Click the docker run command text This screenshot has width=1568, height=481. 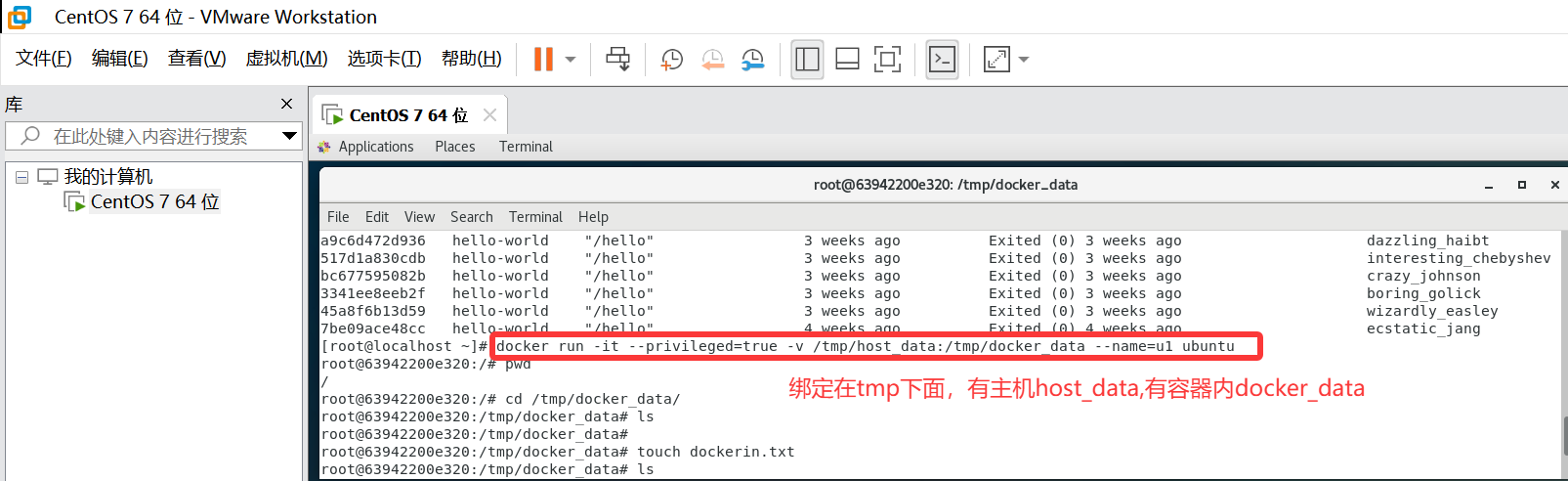(865, 346)
